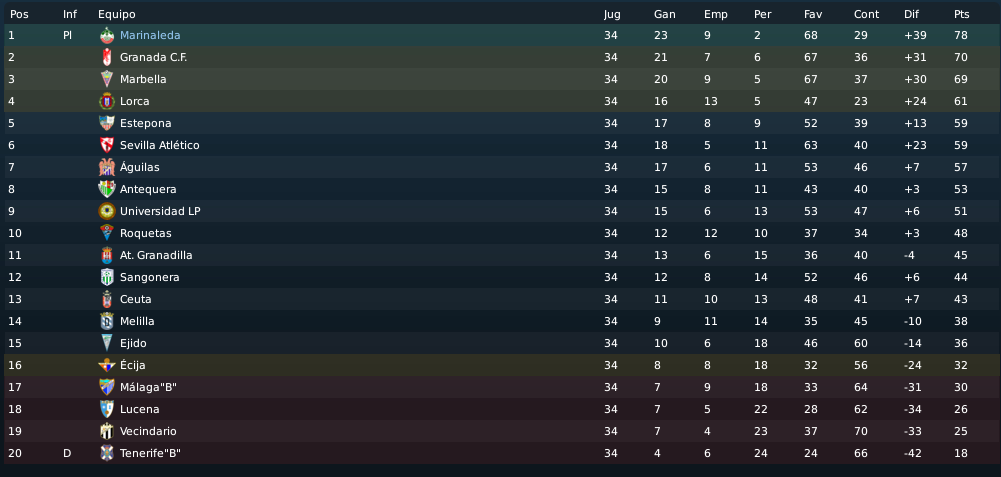Select the Málaga"B" table row
The width and height of the screenshot is (1001, 477).
coord(500,387)
